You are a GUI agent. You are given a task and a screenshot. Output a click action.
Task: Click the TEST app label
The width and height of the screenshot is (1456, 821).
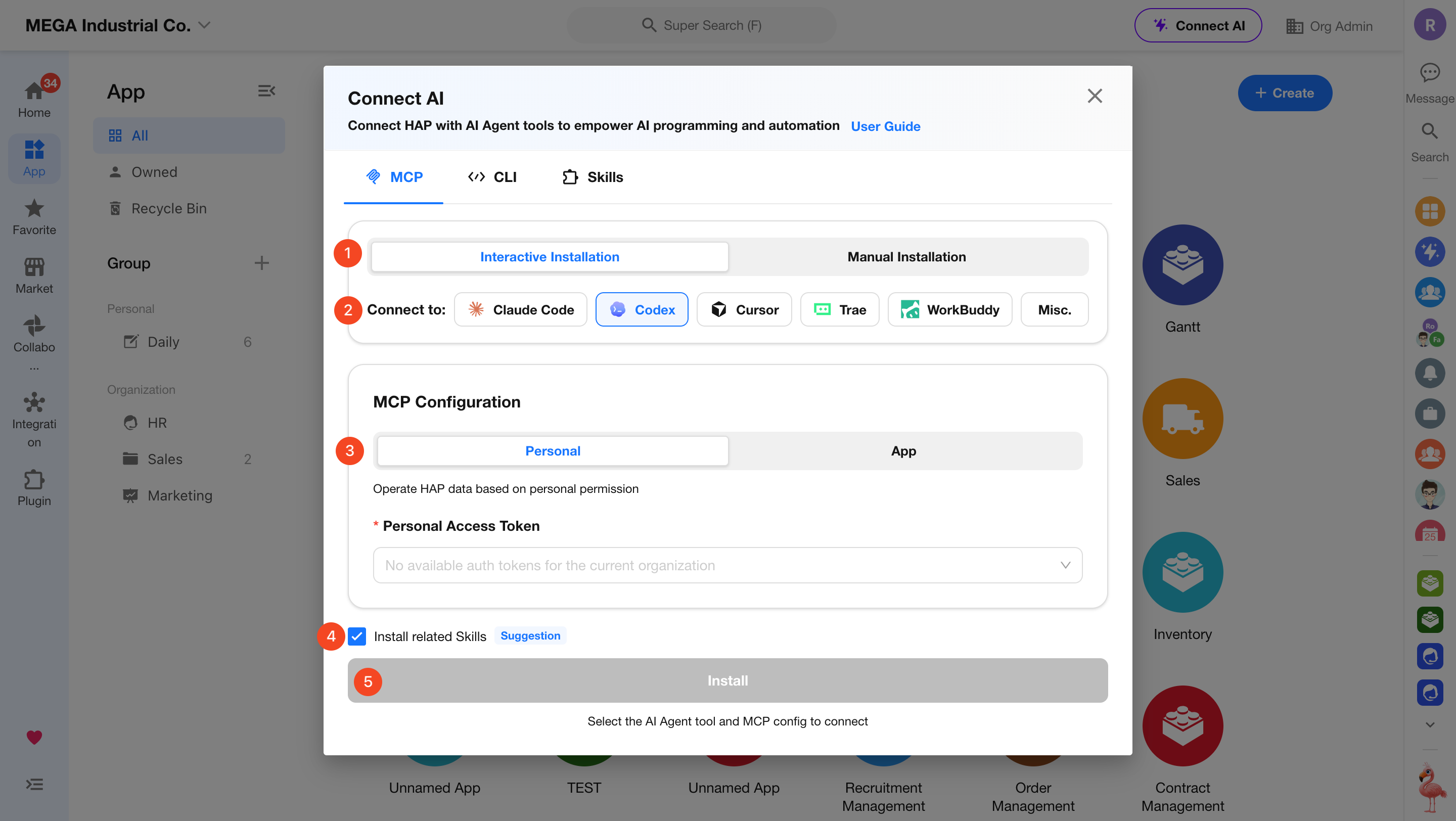[x=584, y=788]
